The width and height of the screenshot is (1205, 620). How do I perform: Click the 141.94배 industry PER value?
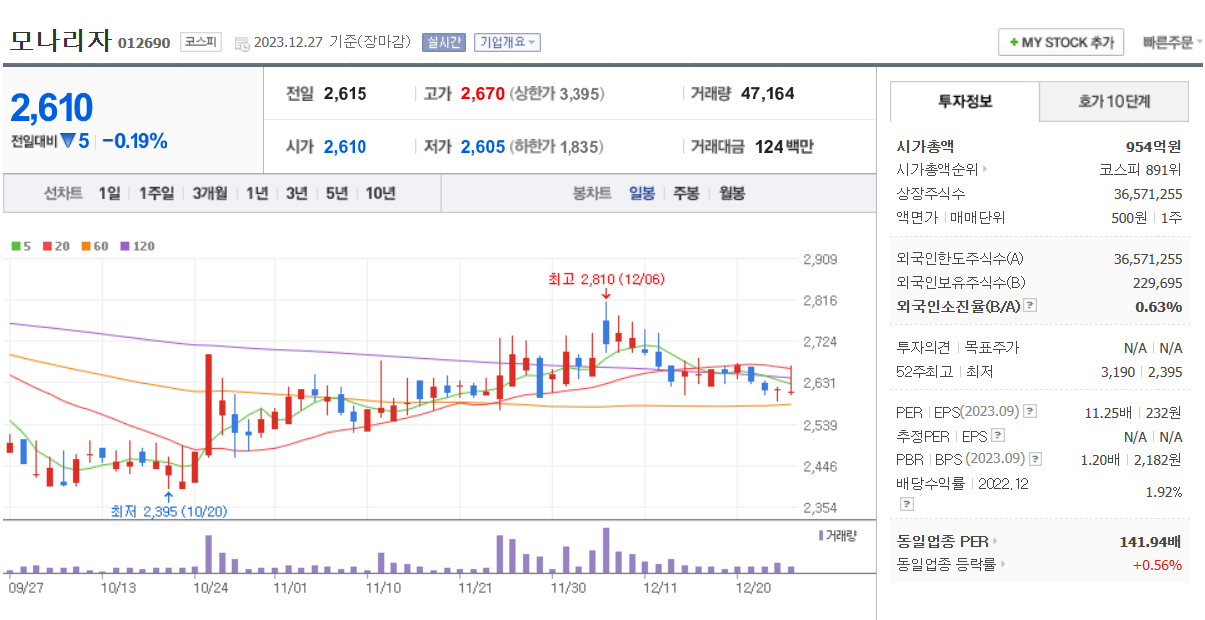[1150, 542]
